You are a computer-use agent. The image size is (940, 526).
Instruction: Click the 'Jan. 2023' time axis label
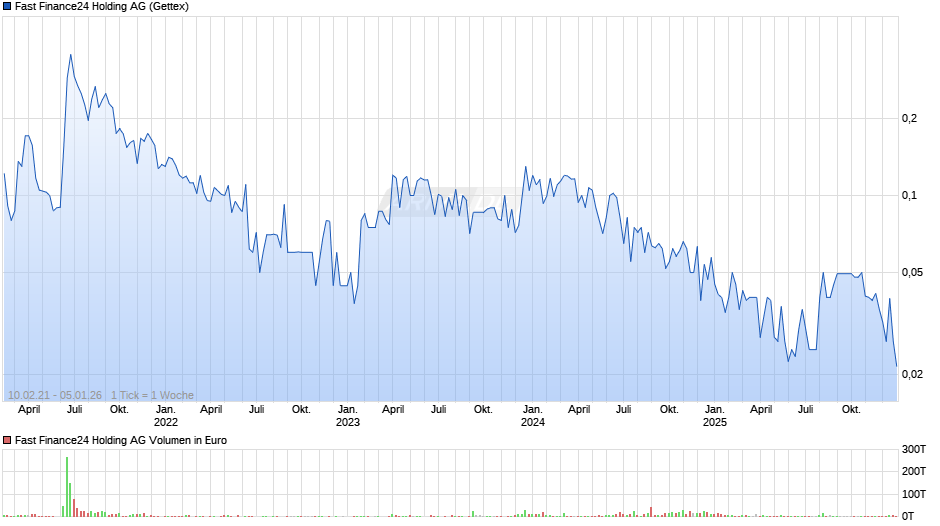point(348,416)
